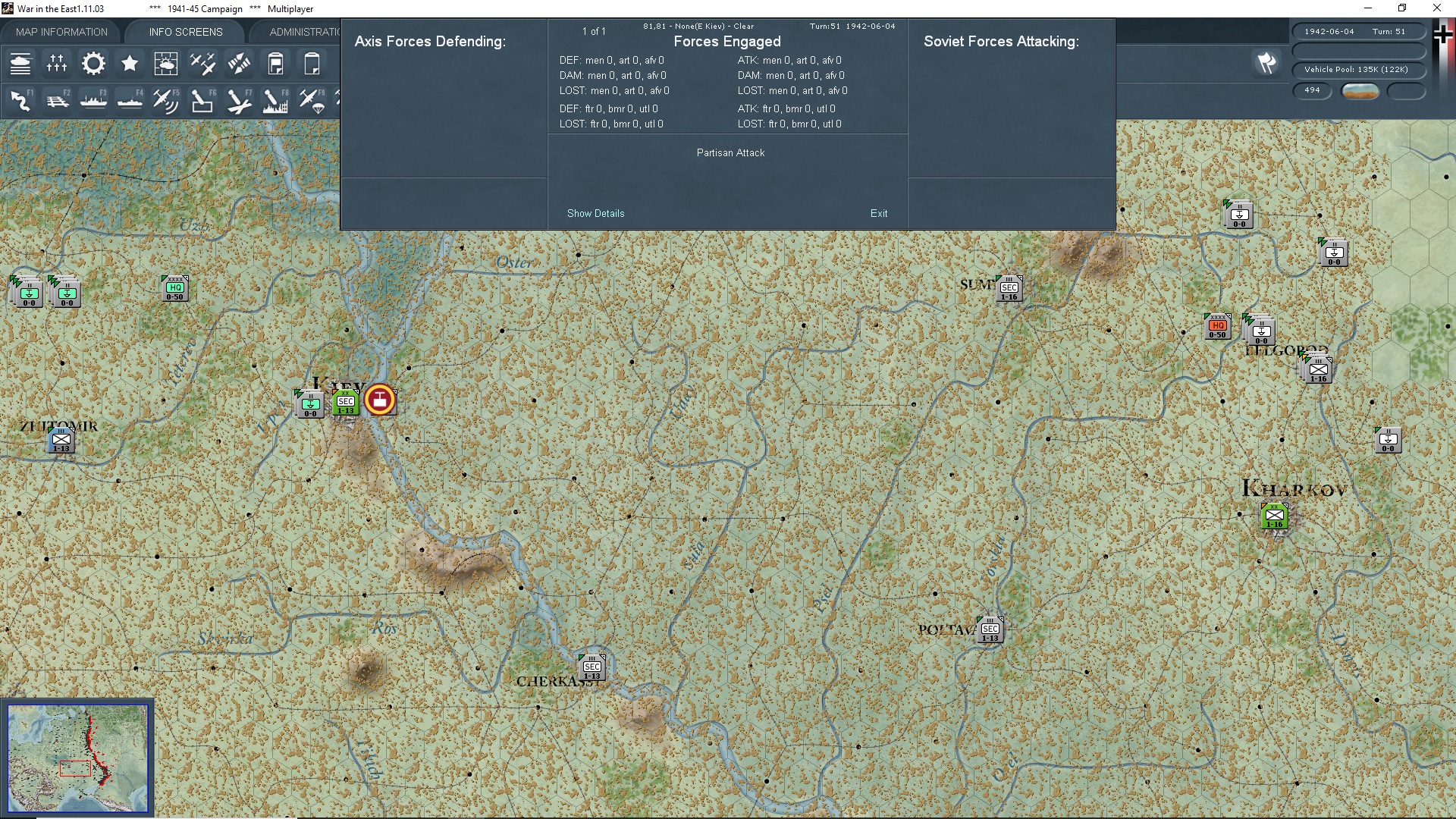The image size is (1456, 819).
Task: Select the partisan attack marker near Kiev
Action: 380,400
